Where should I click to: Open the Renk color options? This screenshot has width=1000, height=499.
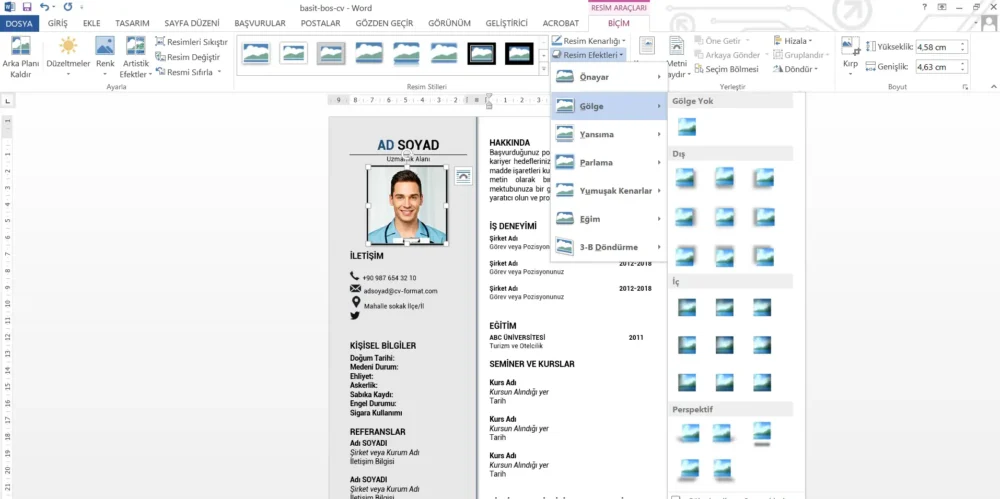pos(105,57)
